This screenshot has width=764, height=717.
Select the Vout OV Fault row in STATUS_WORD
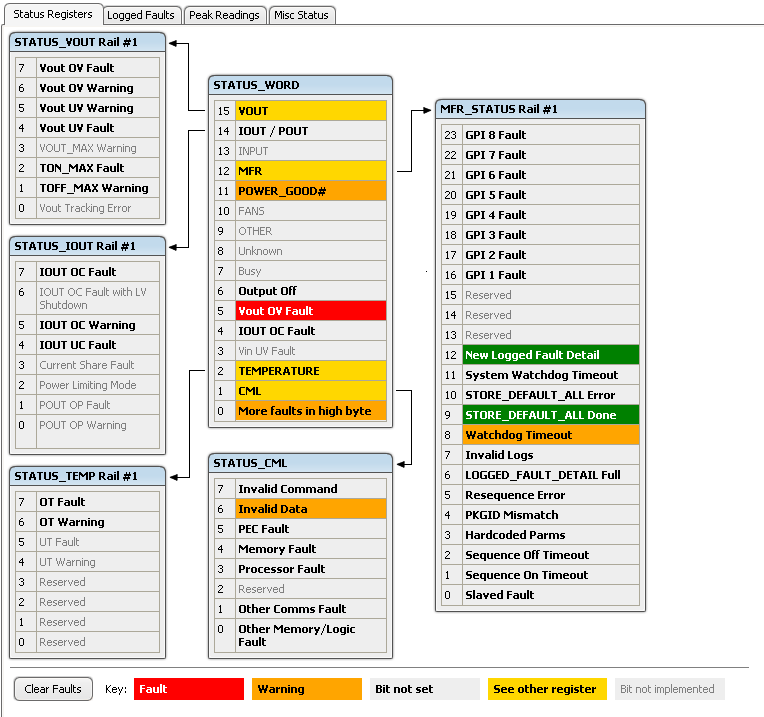pyautogui.click(x=310, y=311)
